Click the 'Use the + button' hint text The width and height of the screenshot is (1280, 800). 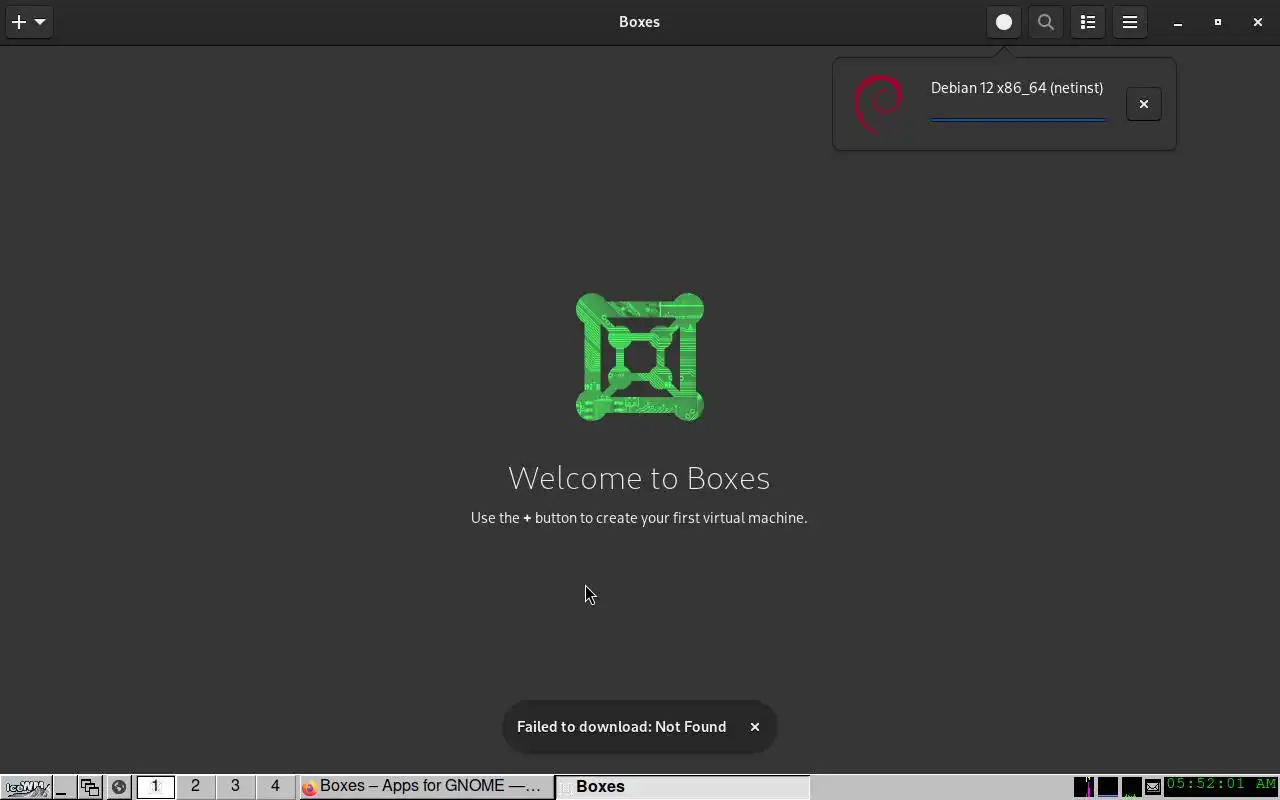point(639,518)
